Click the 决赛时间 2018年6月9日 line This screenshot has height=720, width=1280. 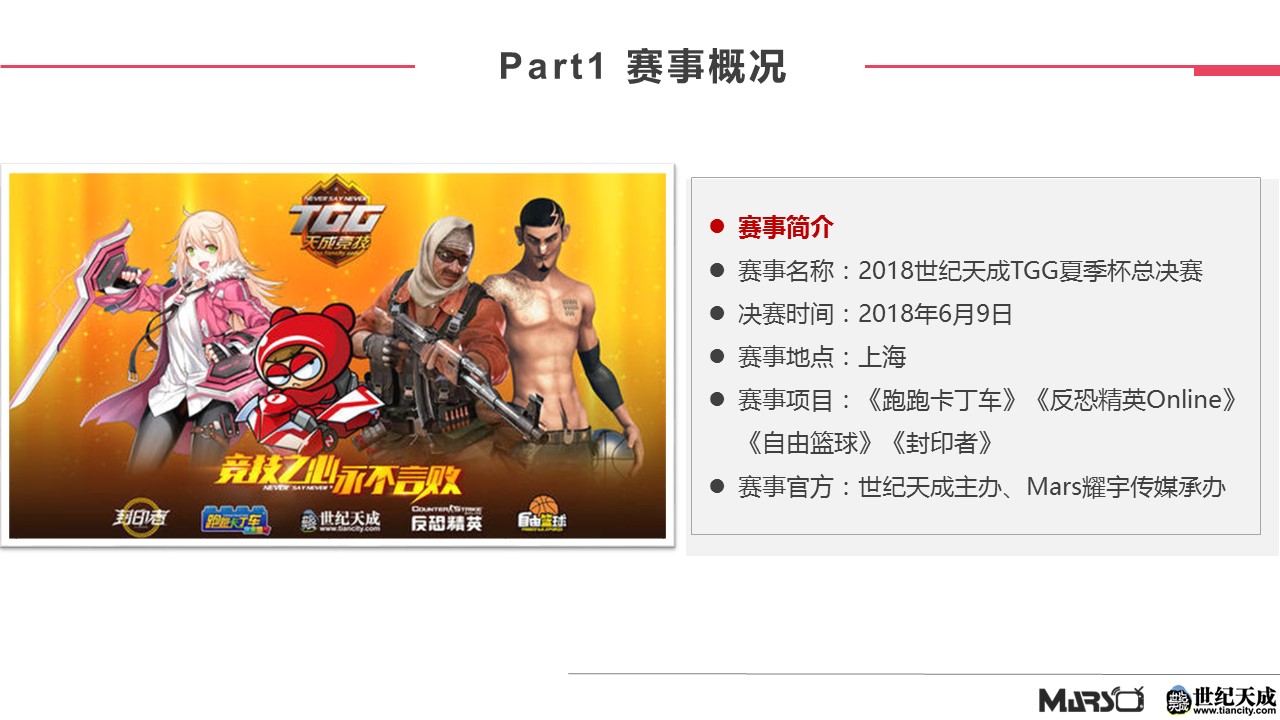point(875,314)
